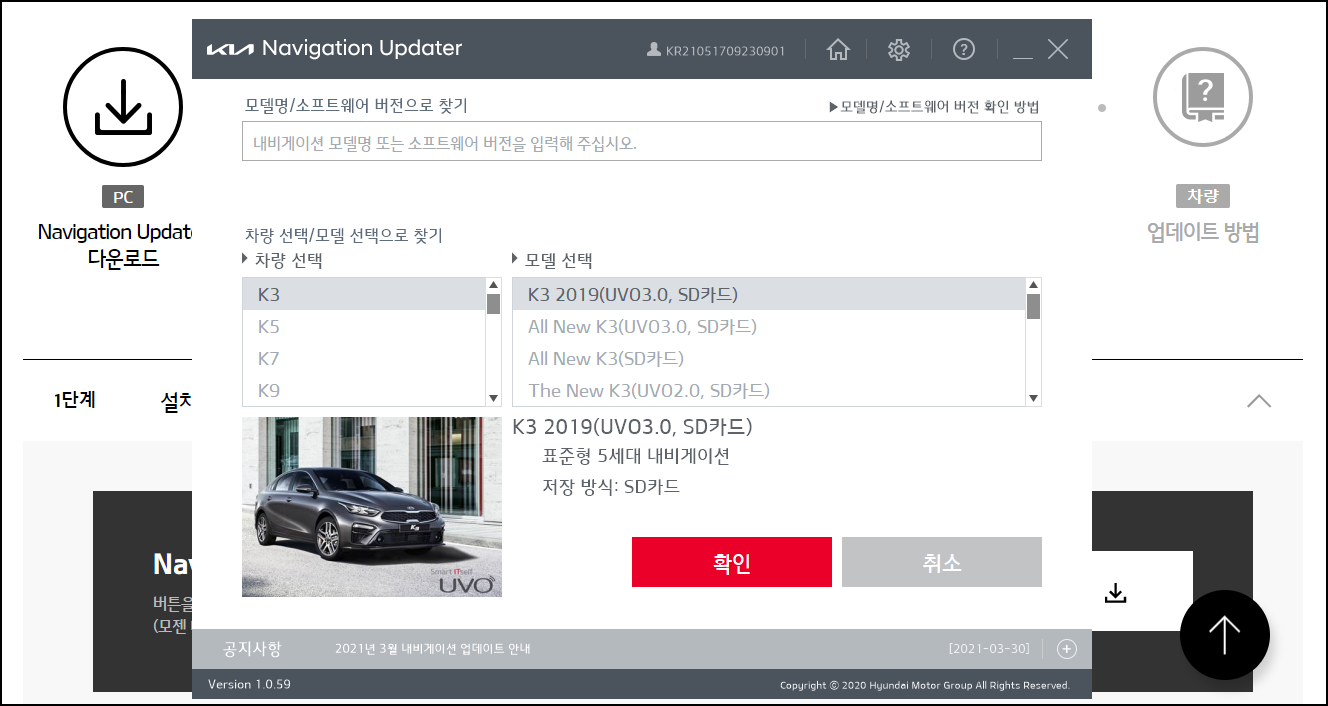
Task: Click the K3 car thumbnail image
Action: (x=372, y=507)
